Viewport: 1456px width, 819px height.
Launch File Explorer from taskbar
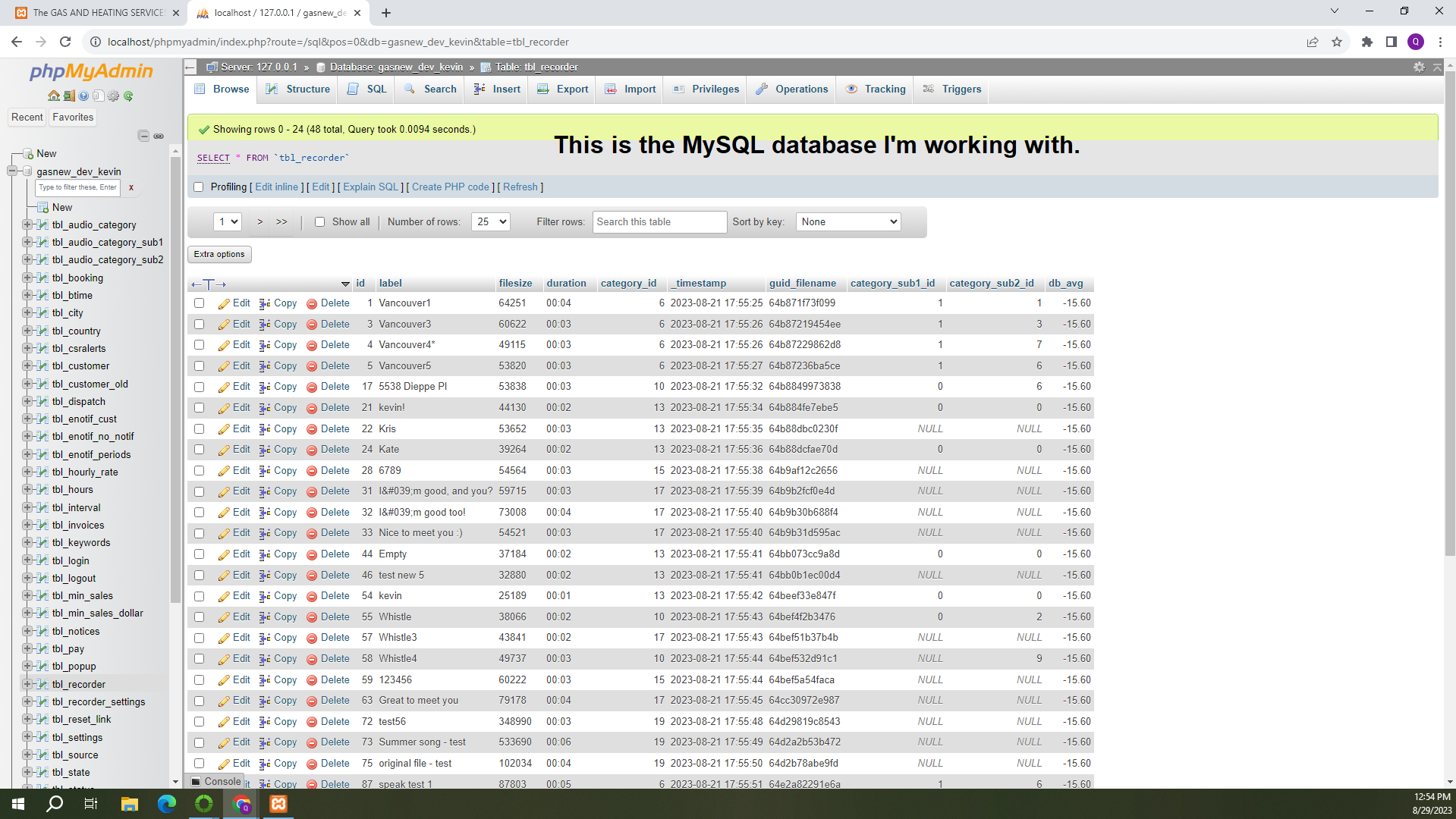pyautogui.click(x=130, y=804)
